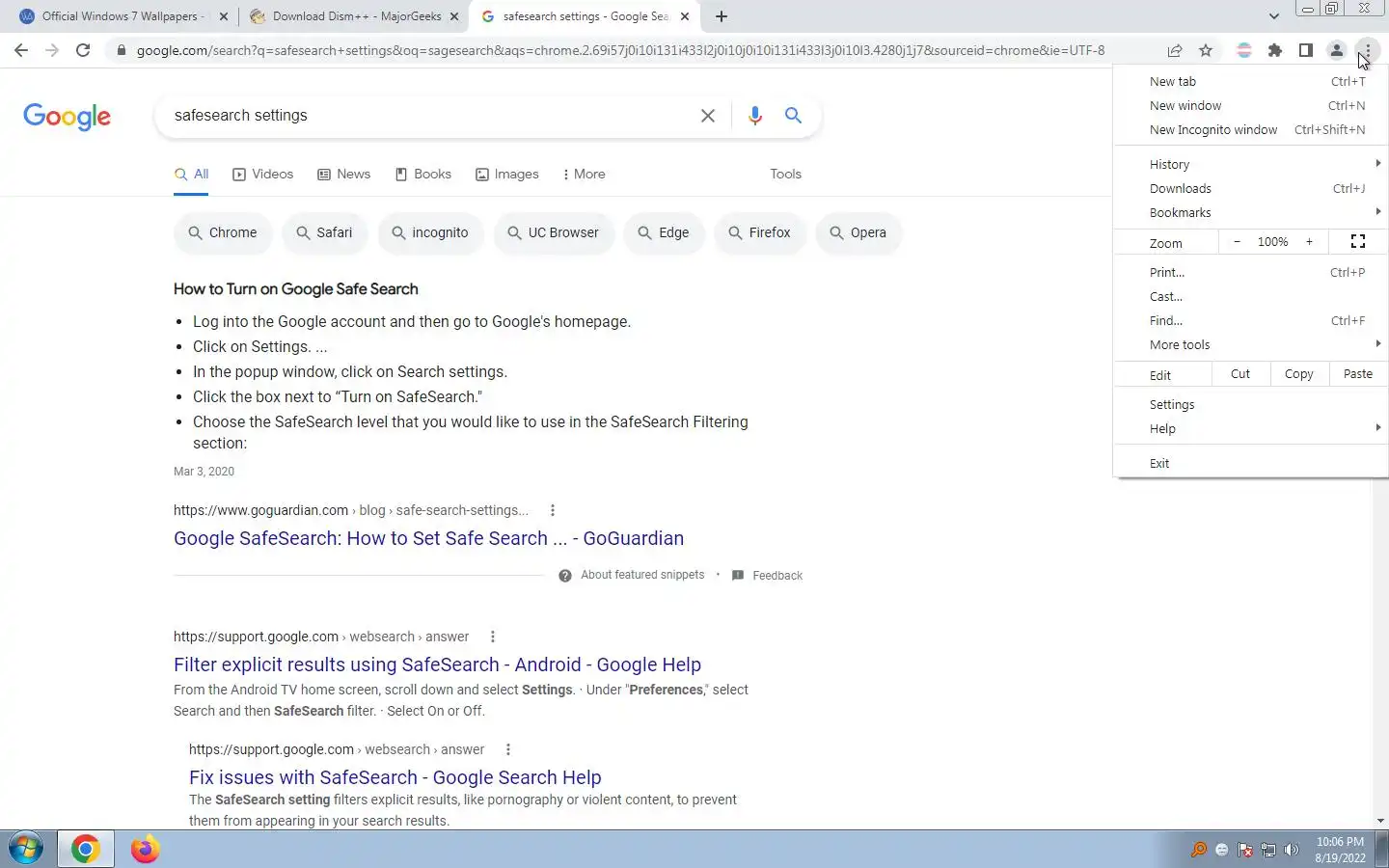Open options for first support.google.com result
The image size is (1389, 868).
click(x=493, y=637)
